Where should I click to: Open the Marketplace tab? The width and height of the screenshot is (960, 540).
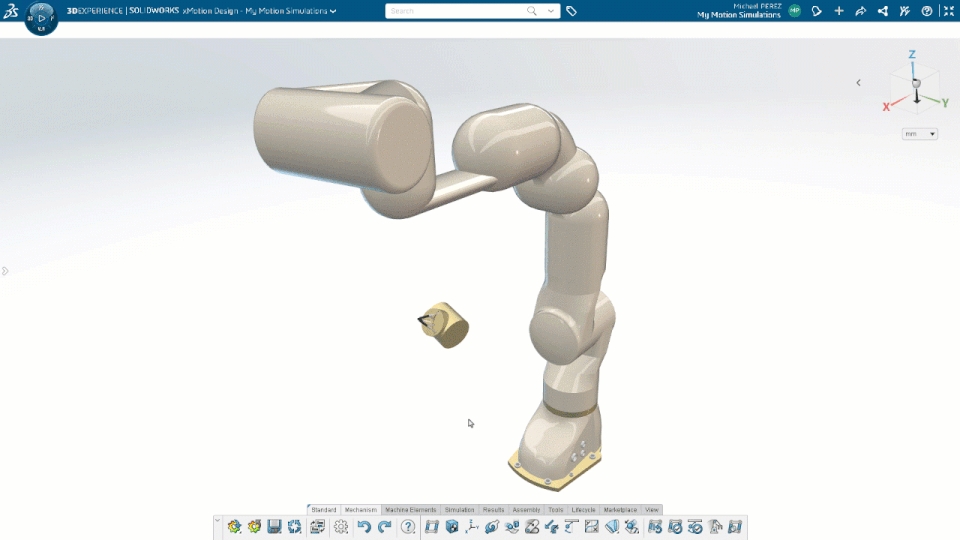click(x=620, y=510)
